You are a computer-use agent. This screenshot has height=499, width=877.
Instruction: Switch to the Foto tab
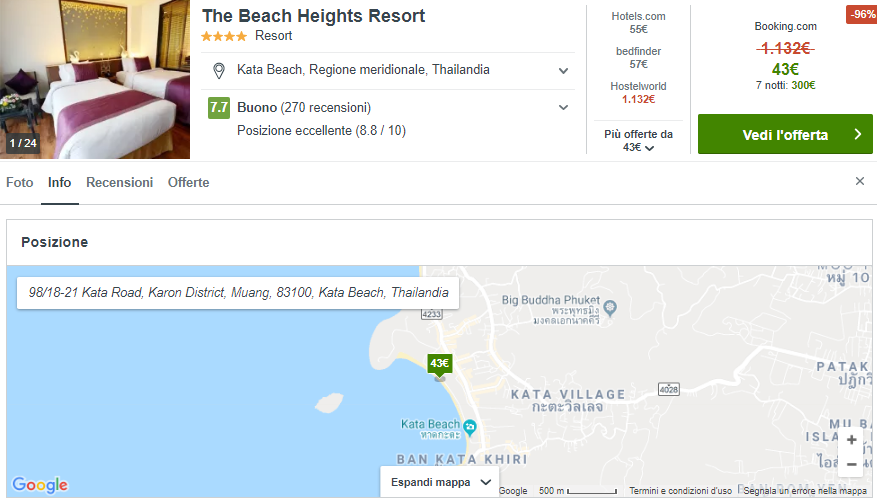pyautogui.click(x=20, y=183)
